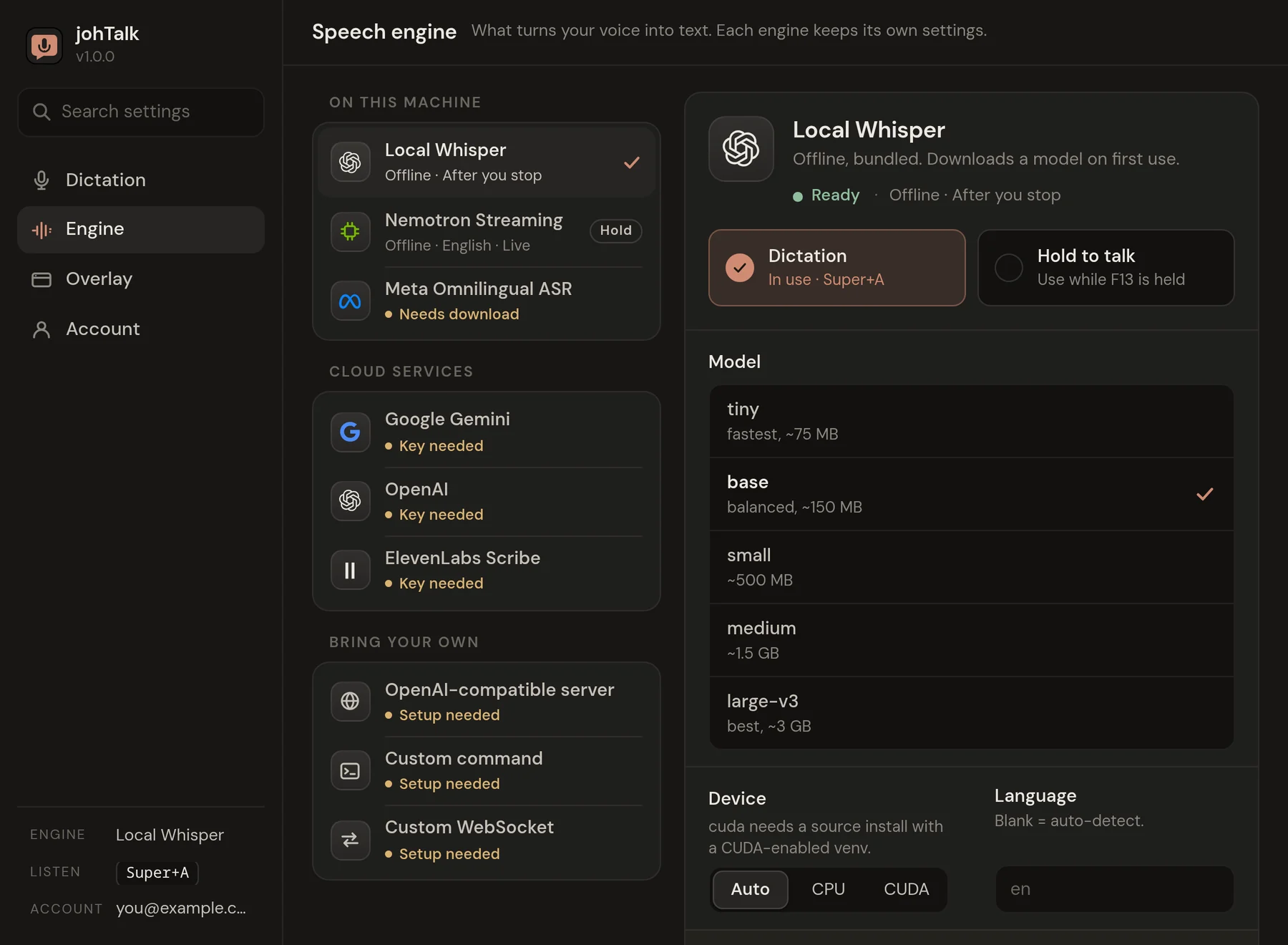This screenshot has height=945, width=1288.
Task: Click 'Local Whisper' next to ENGINE footer label
Action: 170,835
